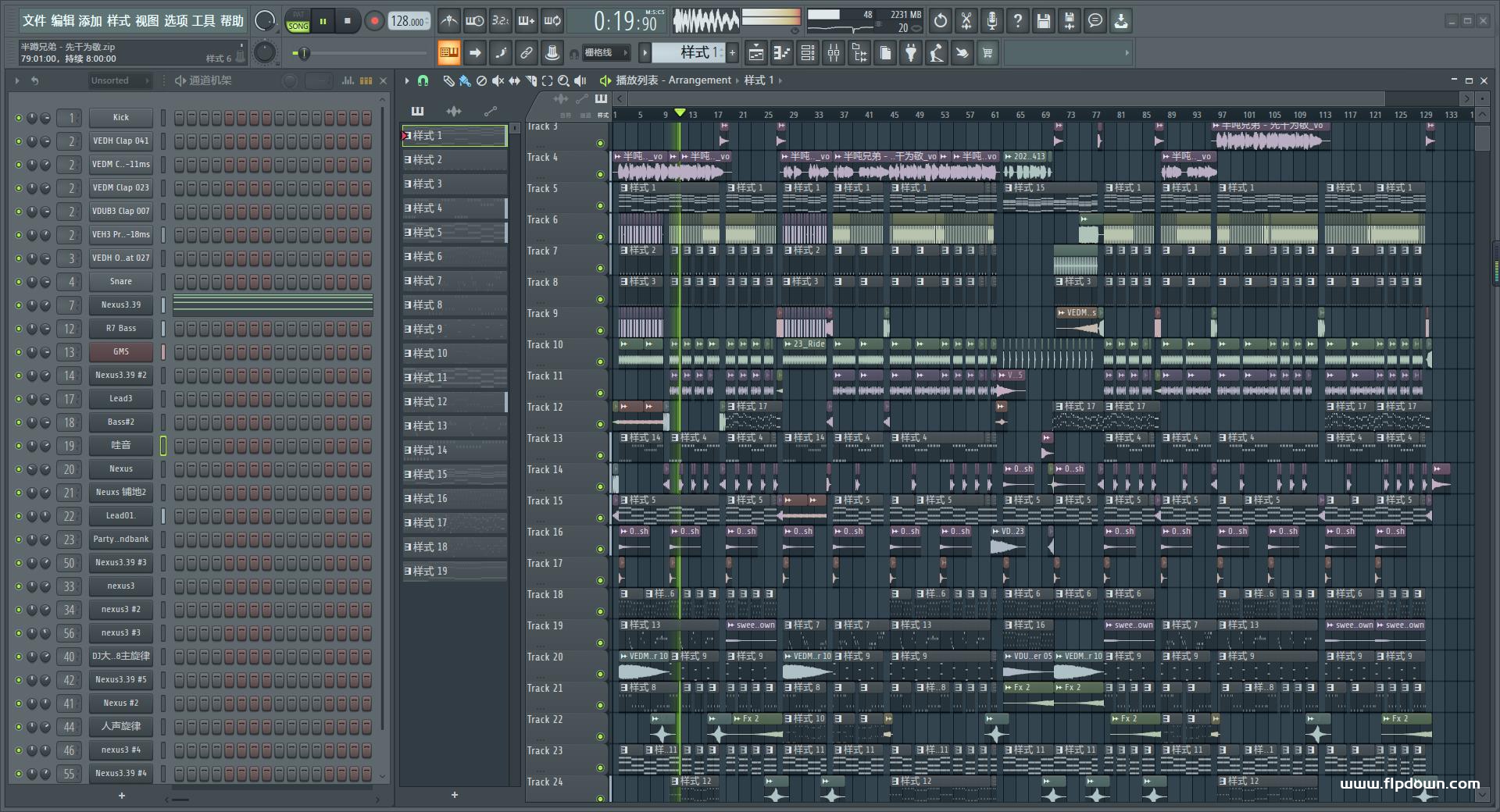Open audio editor scissors icon
This screenshot has height=812, width=1500.
pyautogui.click(x=966, y=21)
